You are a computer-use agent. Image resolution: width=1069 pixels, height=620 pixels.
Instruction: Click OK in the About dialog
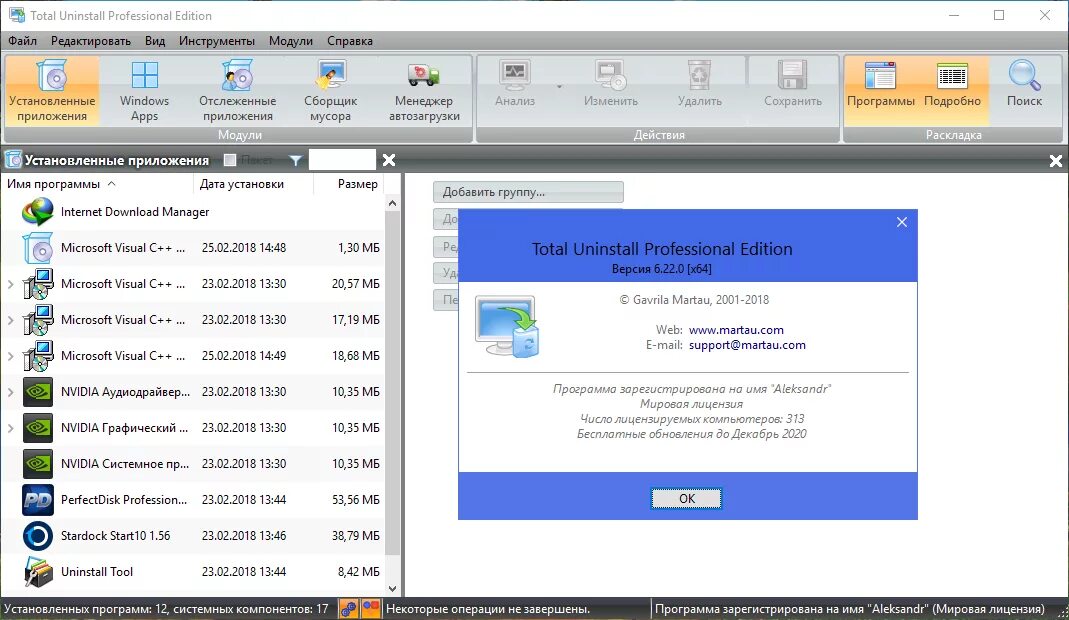687,499
